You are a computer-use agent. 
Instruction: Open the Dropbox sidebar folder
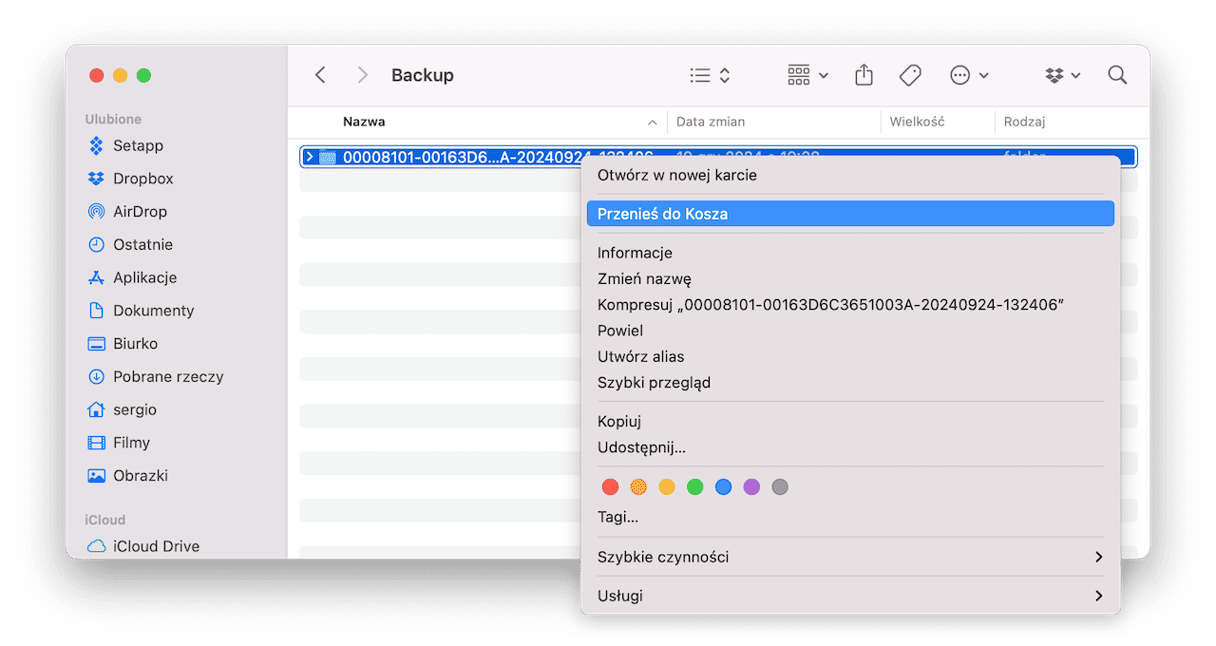(142, 178)
